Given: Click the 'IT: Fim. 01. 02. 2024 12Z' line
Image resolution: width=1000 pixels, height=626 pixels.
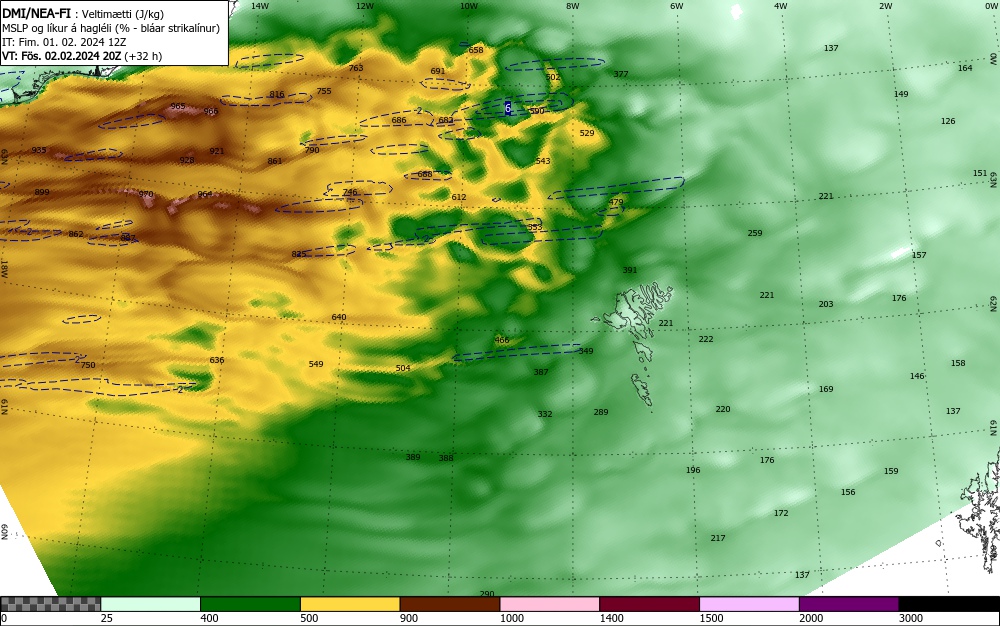Looking at the screenshot, I should click(x=64, y=42).
